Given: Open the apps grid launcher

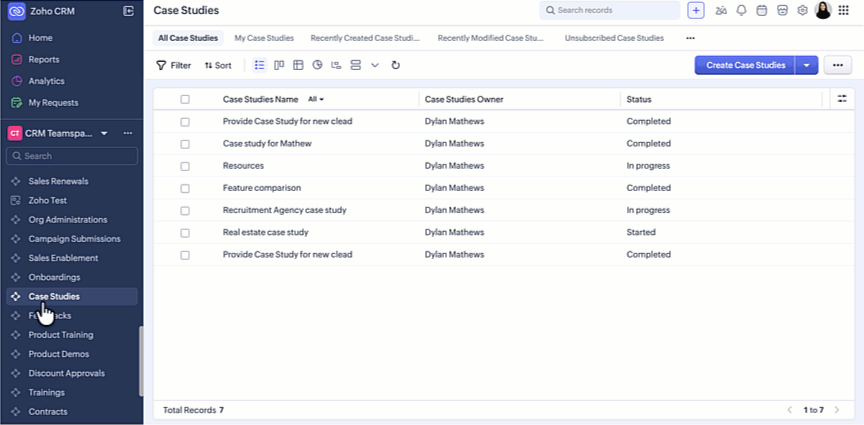Looking at the screenshot, I should tap(844, 10).
